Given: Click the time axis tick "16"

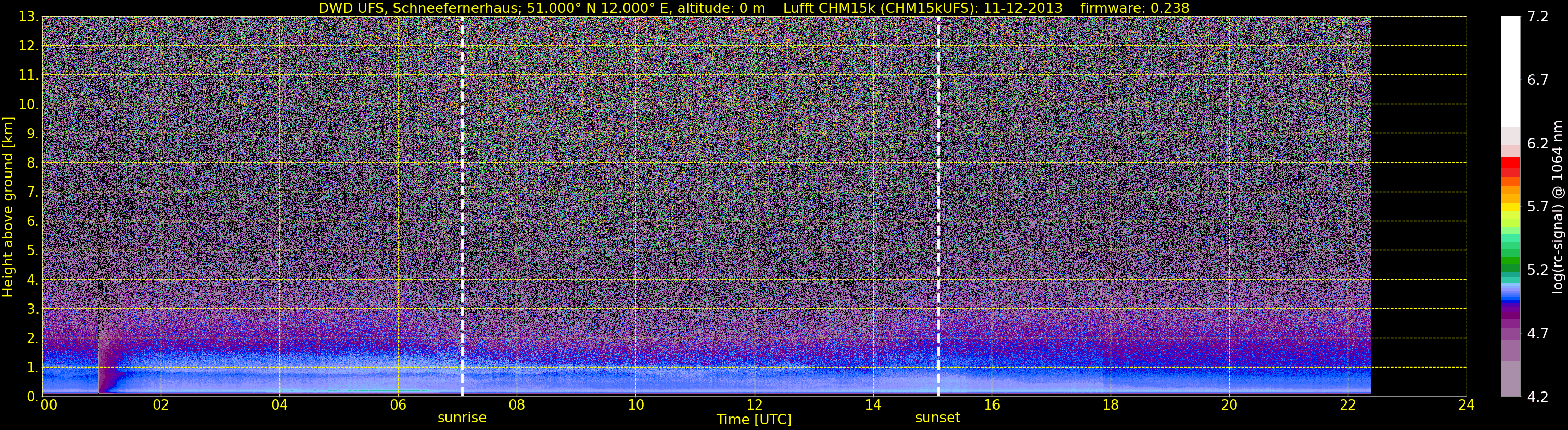Looking at the screenshot, I should coord(991,406).
